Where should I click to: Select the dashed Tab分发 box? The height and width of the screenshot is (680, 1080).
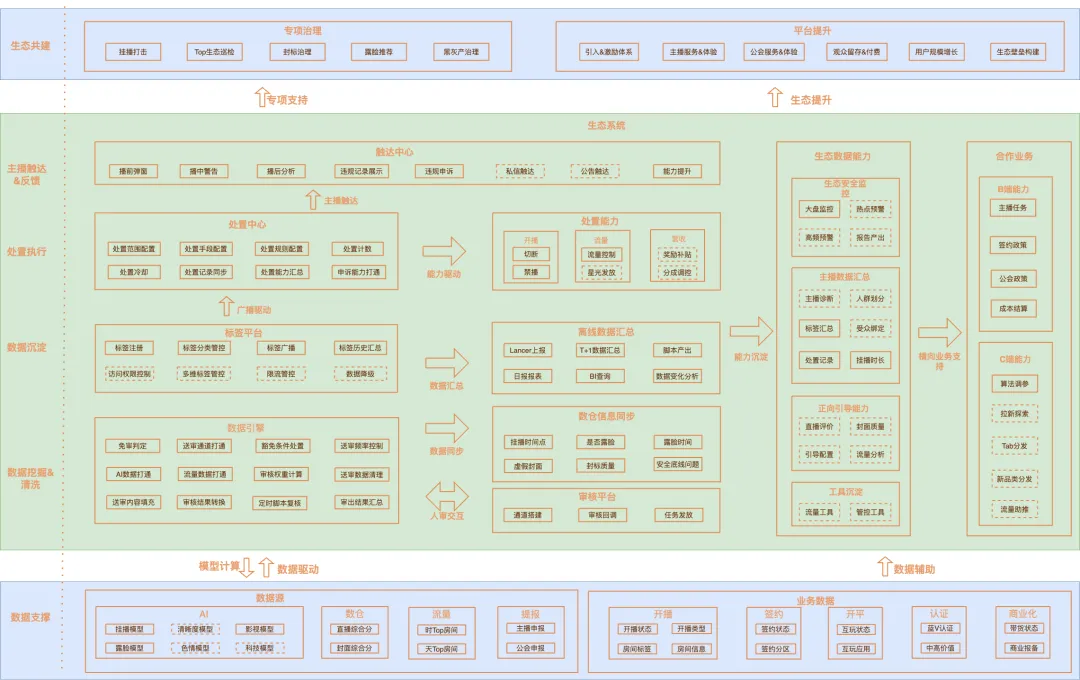point(1014,446)
